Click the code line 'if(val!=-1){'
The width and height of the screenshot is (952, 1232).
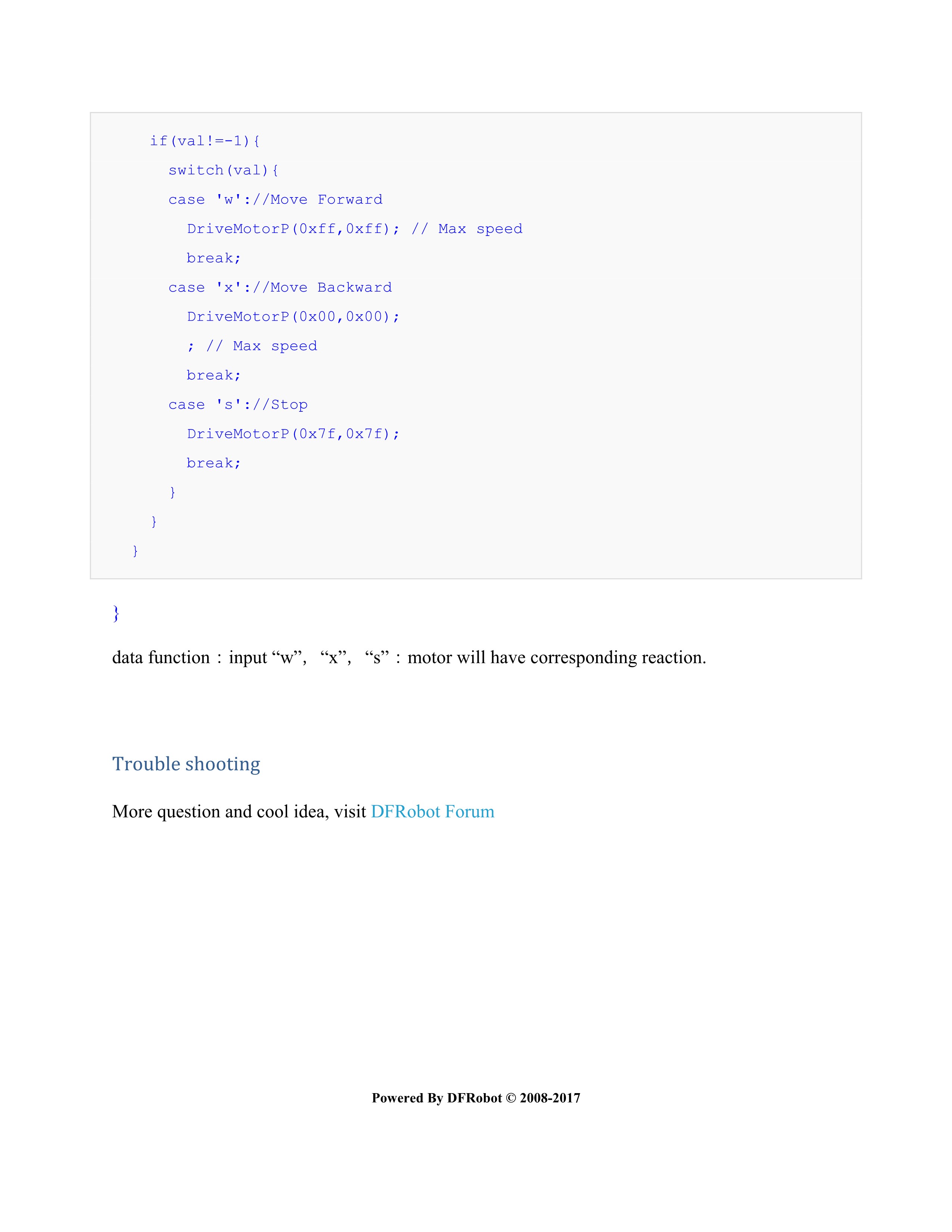205,141
